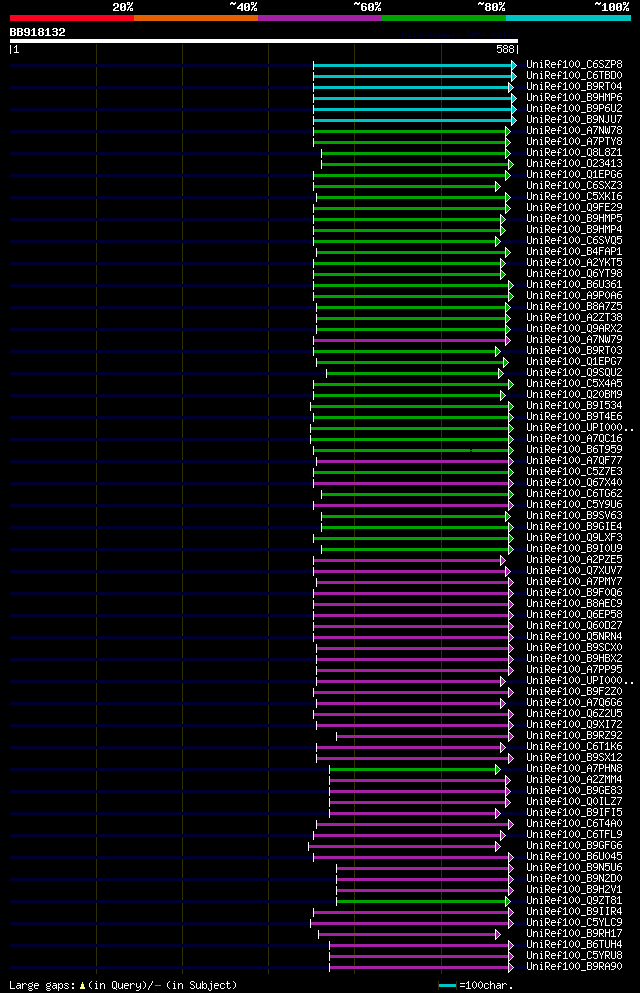
Task: Select the UniRef100_Q6YT98 label
Action: [x=574, y=274]
